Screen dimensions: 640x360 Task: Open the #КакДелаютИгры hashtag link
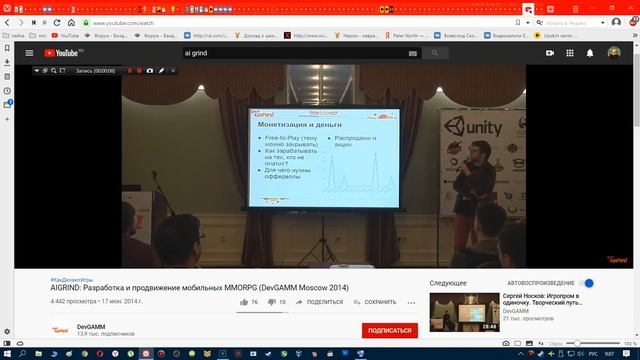72,280
